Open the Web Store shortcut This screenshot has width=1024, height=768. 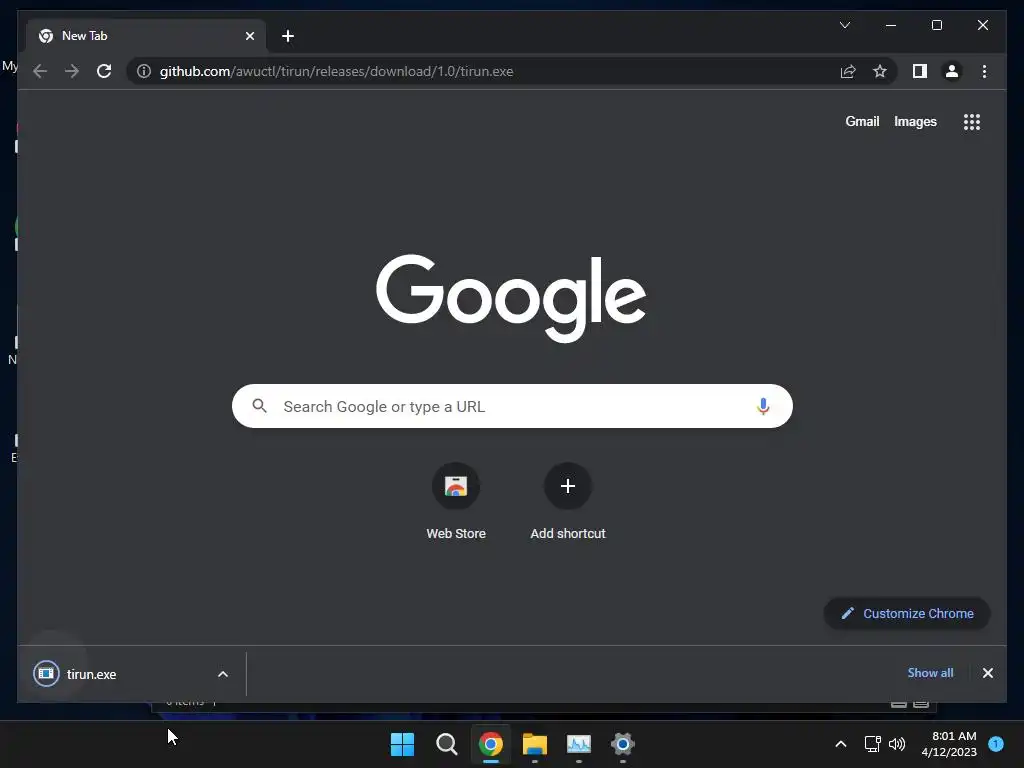click(x=456, y=502)
